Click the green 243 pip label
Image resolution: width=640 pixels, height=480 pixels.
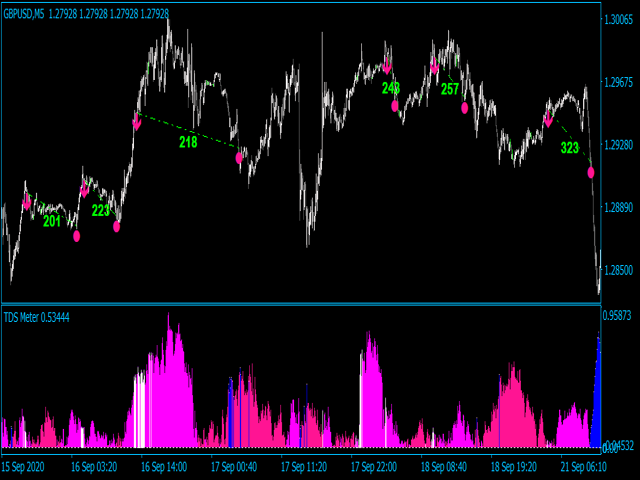pos(391,88)
